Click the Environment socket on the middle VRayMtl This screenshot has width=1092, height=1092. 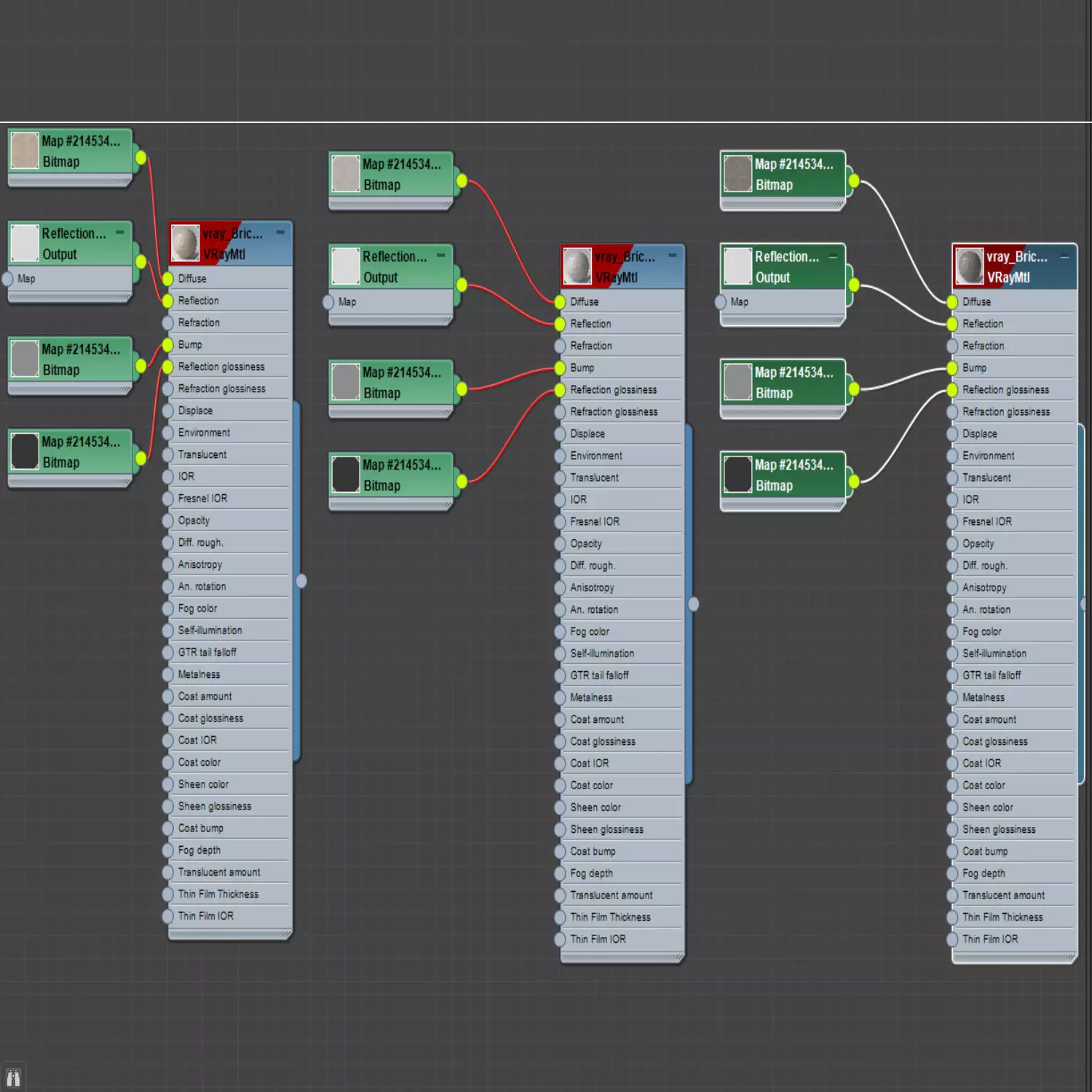tap(559, 456)
